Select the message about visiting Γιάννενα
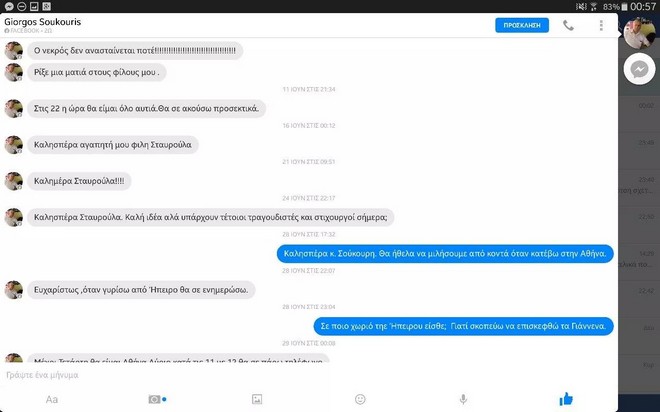Image resolution: width=660 pixels, height=412 pixels. pos(463,326)
